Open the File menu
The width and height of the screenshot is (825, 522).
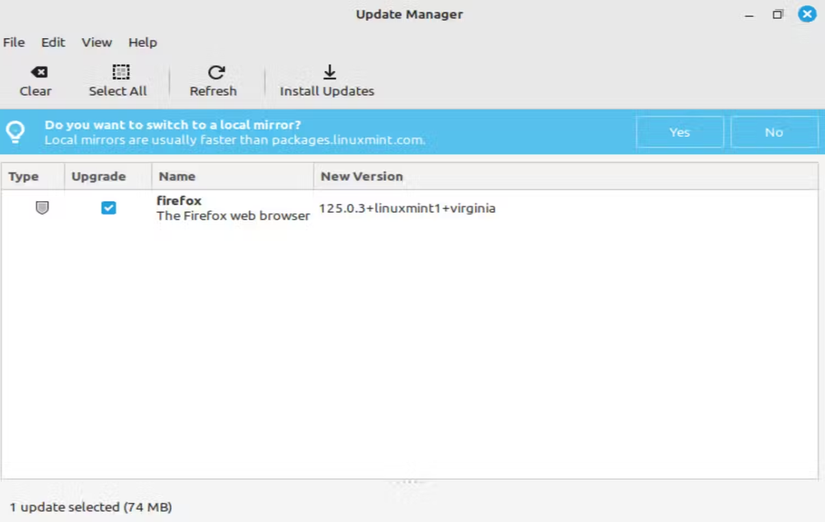click(x=14, y=42)
